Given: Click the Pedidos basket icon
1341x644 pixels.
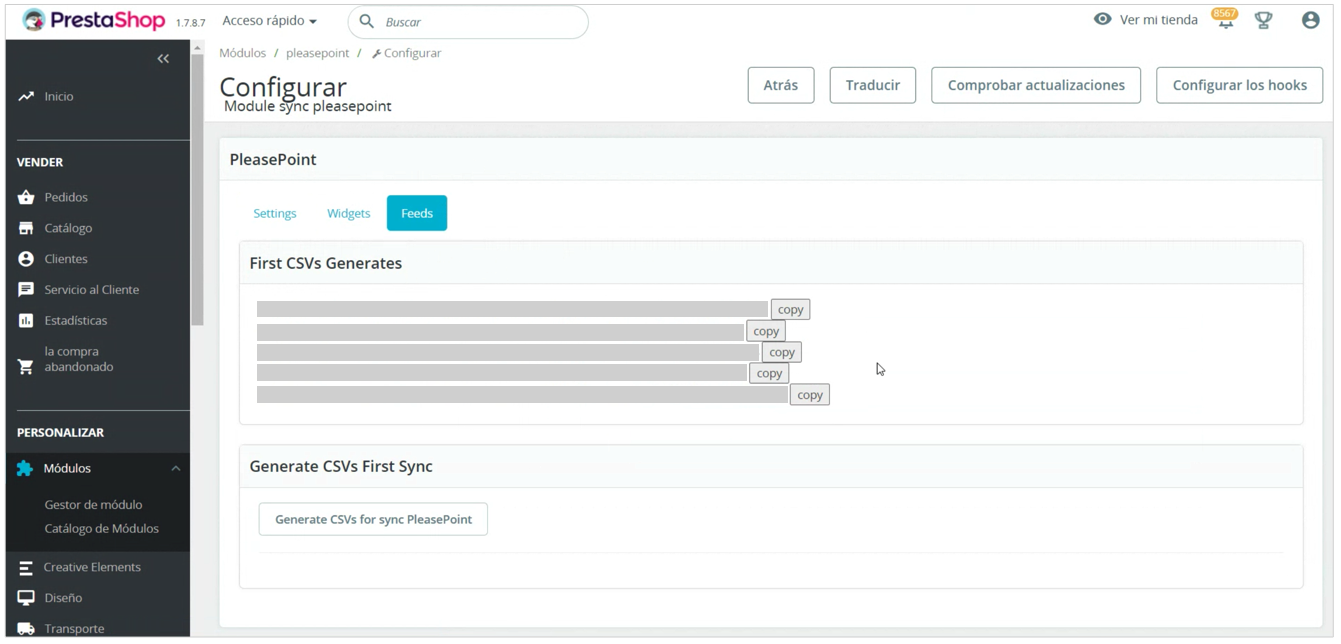Looking at the screenshot, I should click(x=26, y=198).
